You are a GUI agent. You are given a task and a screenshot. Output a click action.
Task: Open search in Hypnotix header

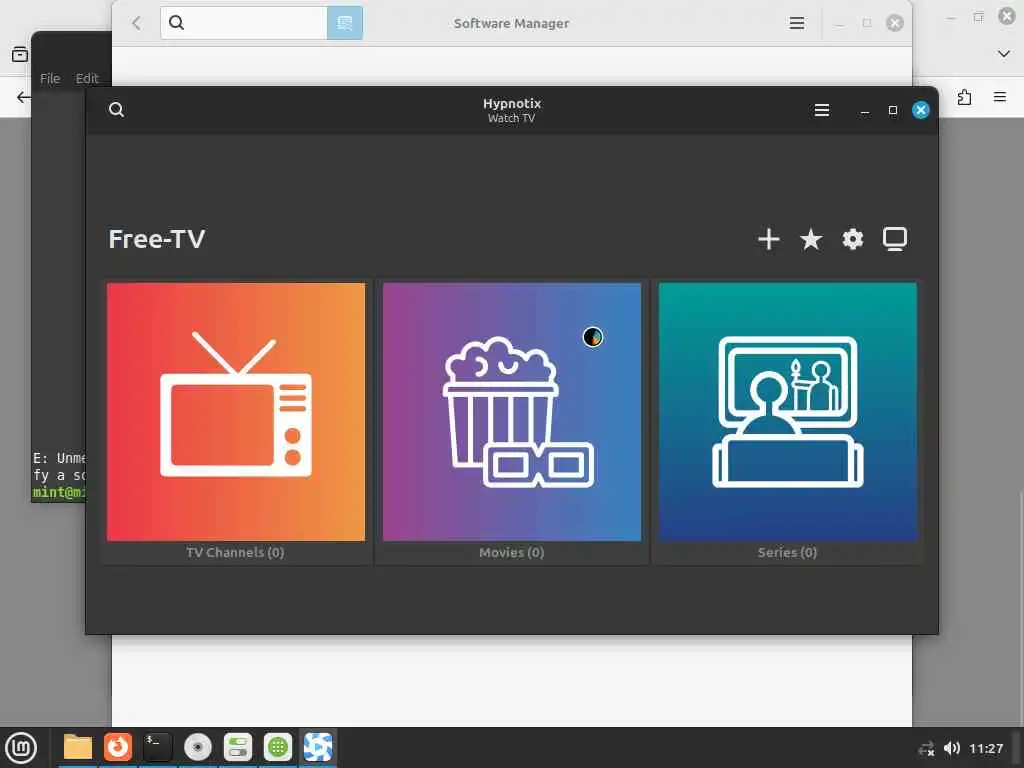[x=116, y=110]
